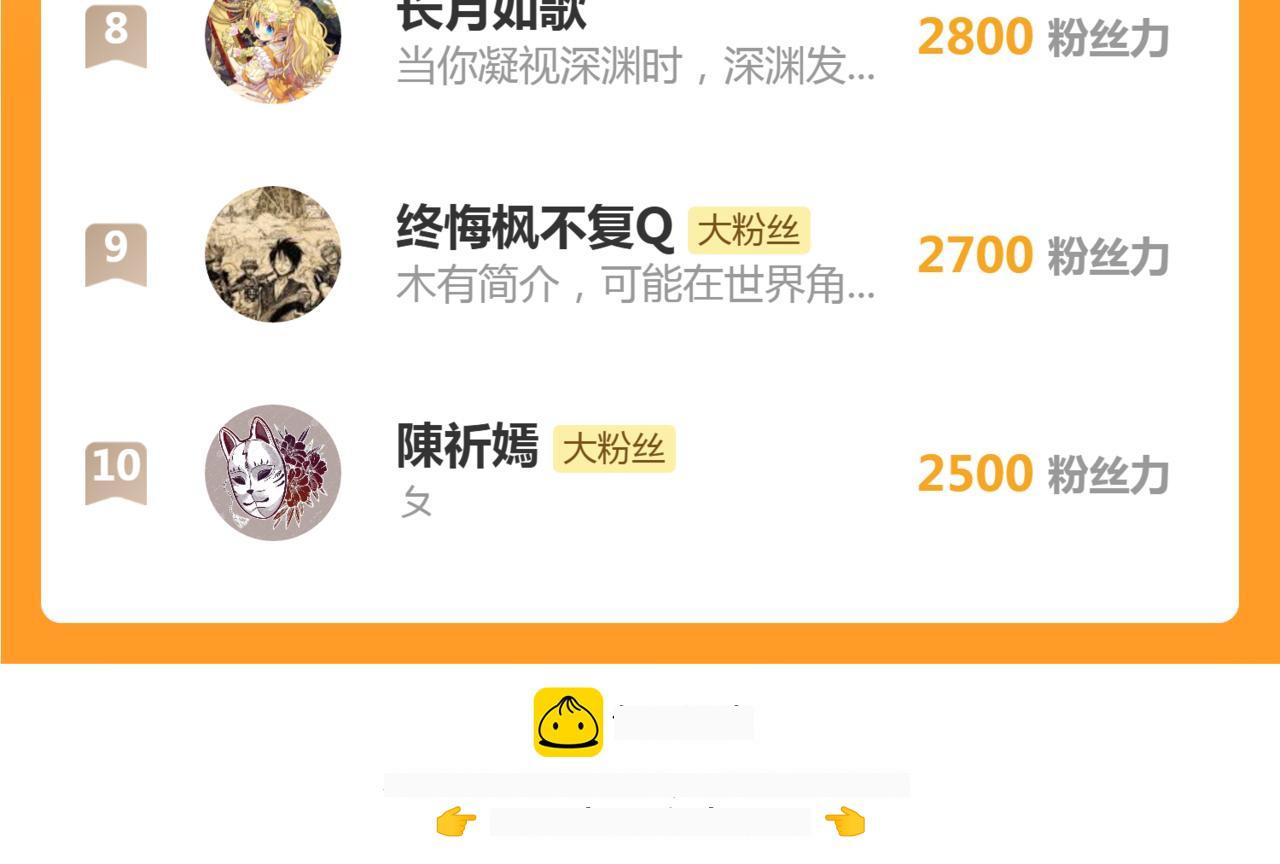Screen dimensions: 1280x864
Task: Click the 2700 粉丝力 score
Action: (1043, 255)
